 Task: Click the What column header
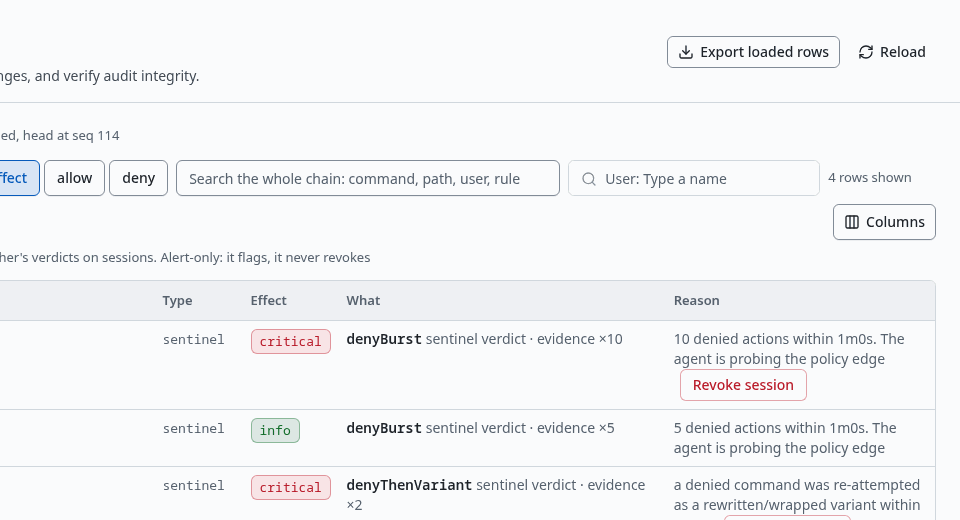[363, 300]
